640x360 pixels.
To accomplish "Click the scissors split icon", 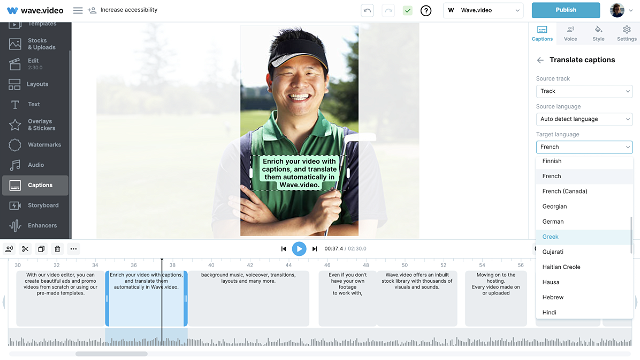I will tap(25, 249).
